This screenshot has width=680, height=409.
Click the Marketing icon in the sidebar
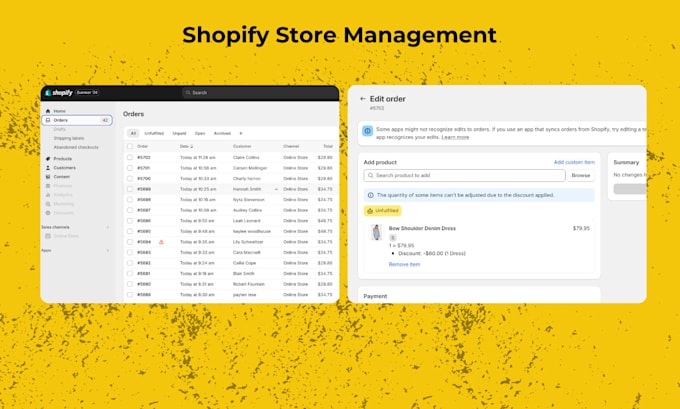(x=48, y=204)
